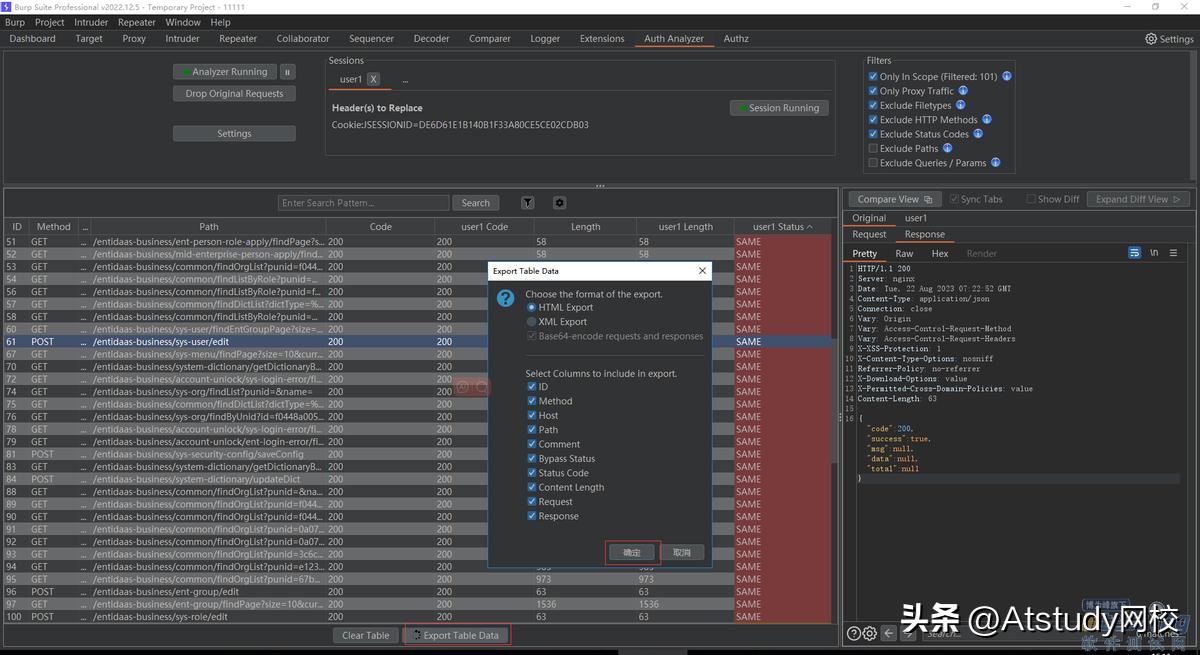Viewport: 1200px width, 655px height.
Task: Open the response viewer hamburger menu icon
Action: tap(1172, 253)
